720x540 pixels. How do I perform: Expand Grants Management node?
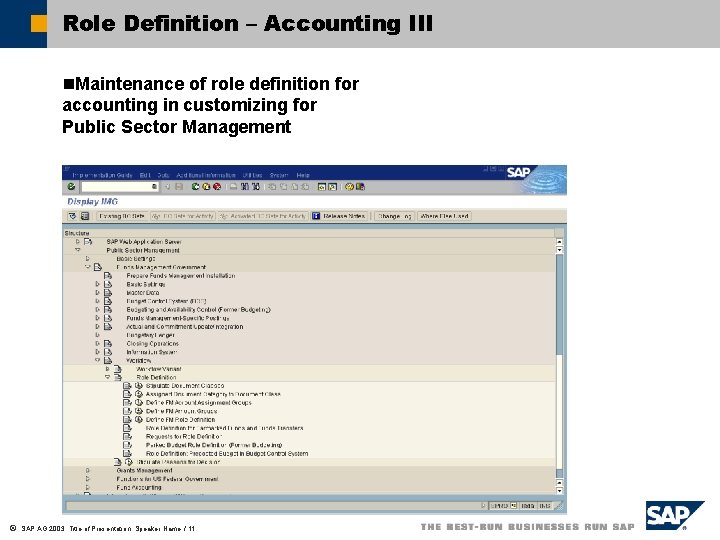tap(88, 470)
